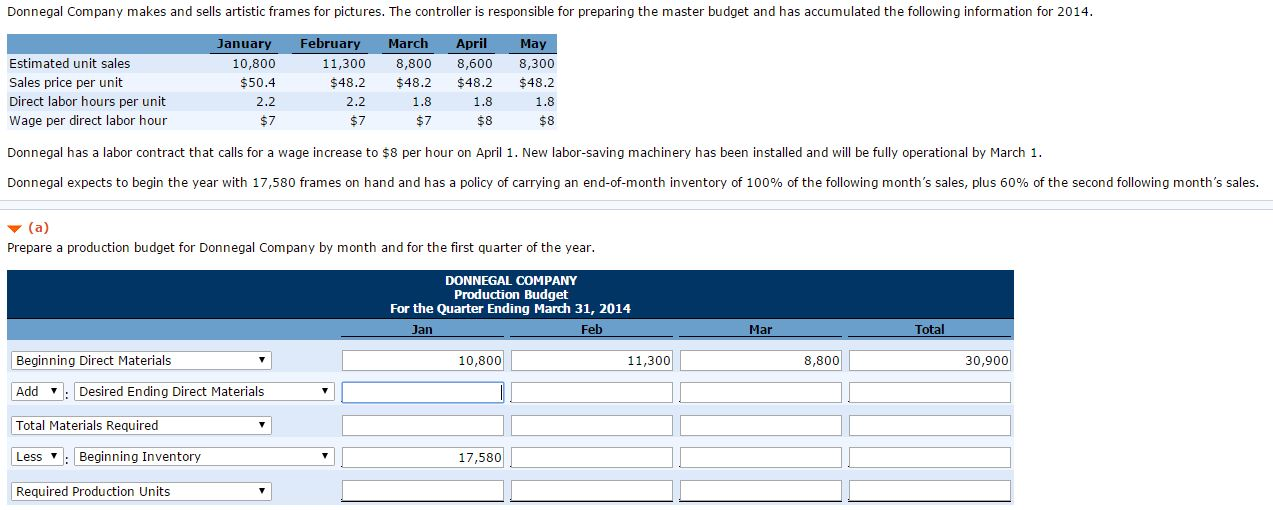Open the Add operator dropdown
Viewport: 1273px width, 510px height.
click(38, 392)
